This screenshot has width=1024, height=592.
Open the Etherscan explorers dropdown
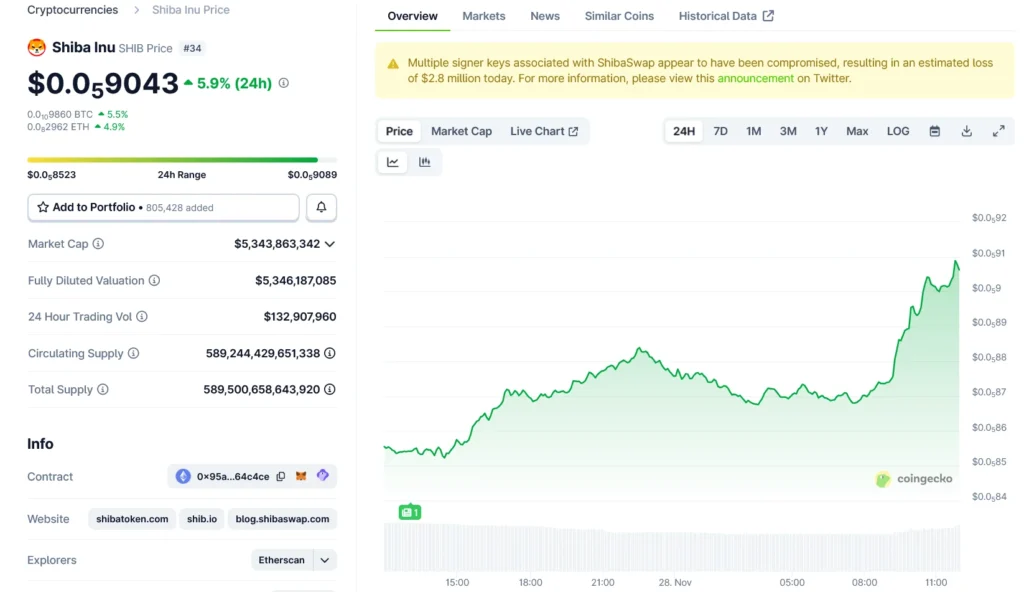coord(324,560)
